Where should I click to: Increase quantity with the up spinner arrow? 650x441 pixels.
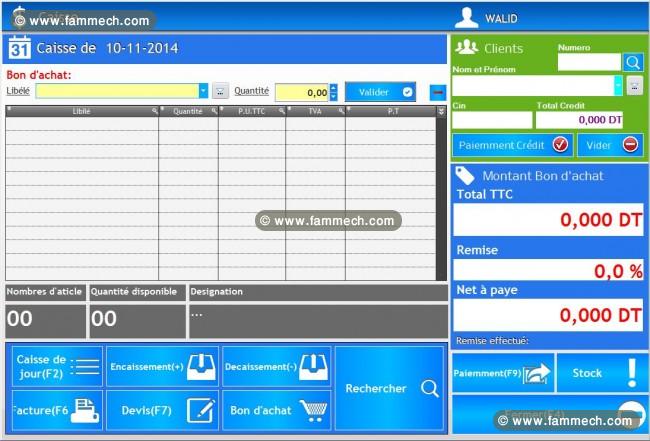tap(333, 88)
